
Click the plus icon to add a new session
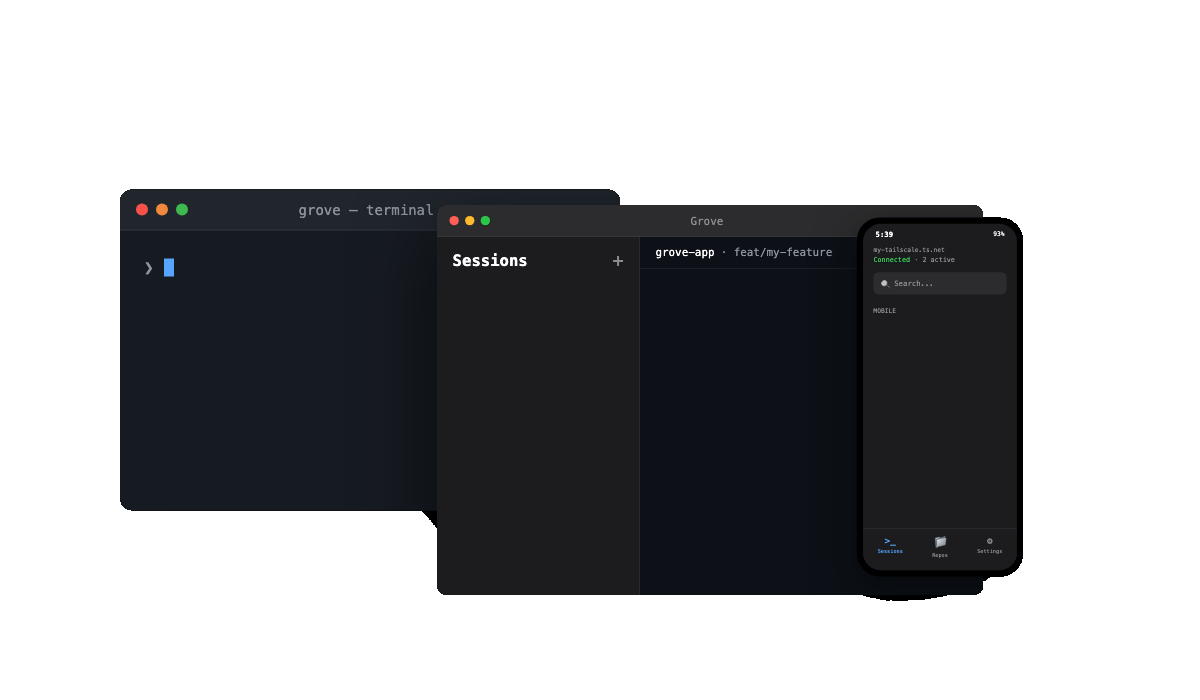point(618,261)
